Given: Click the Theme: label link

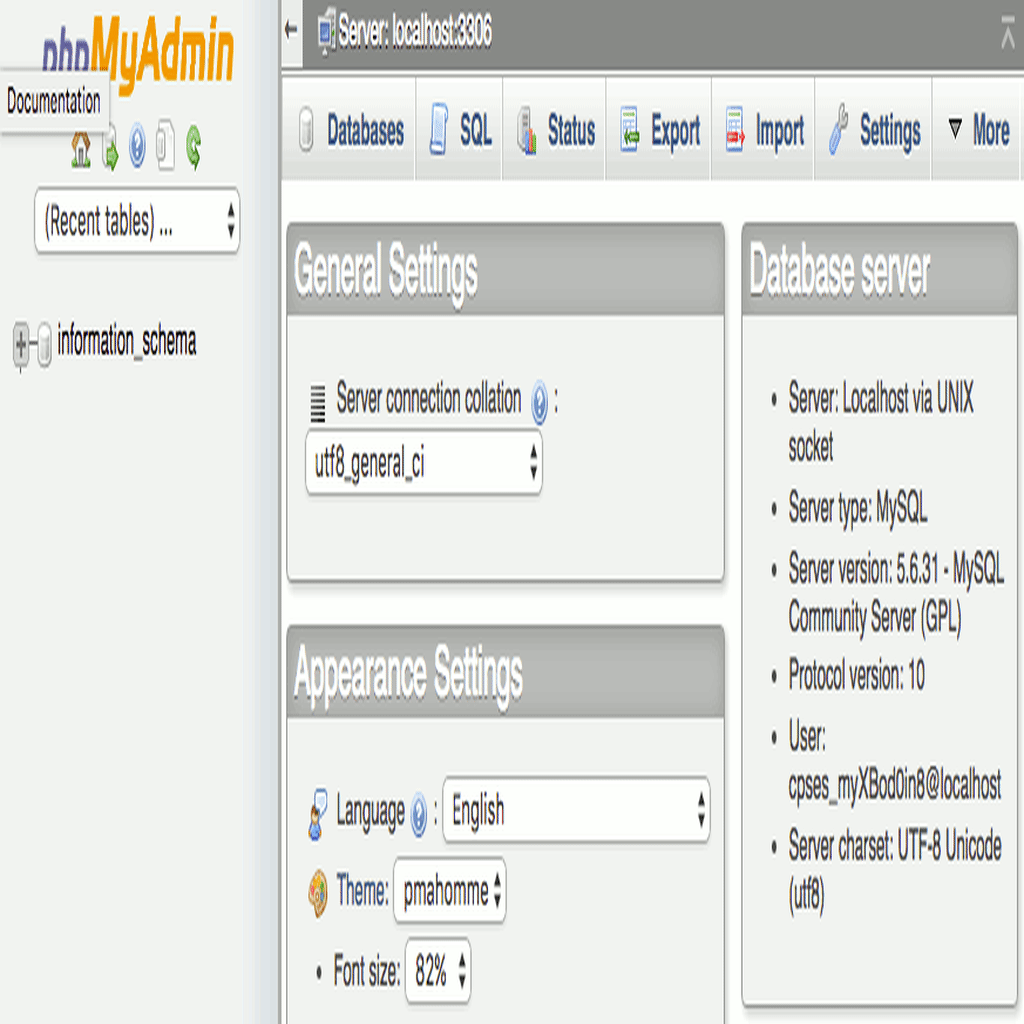Looking at the screenshot, I should (362, 891).
